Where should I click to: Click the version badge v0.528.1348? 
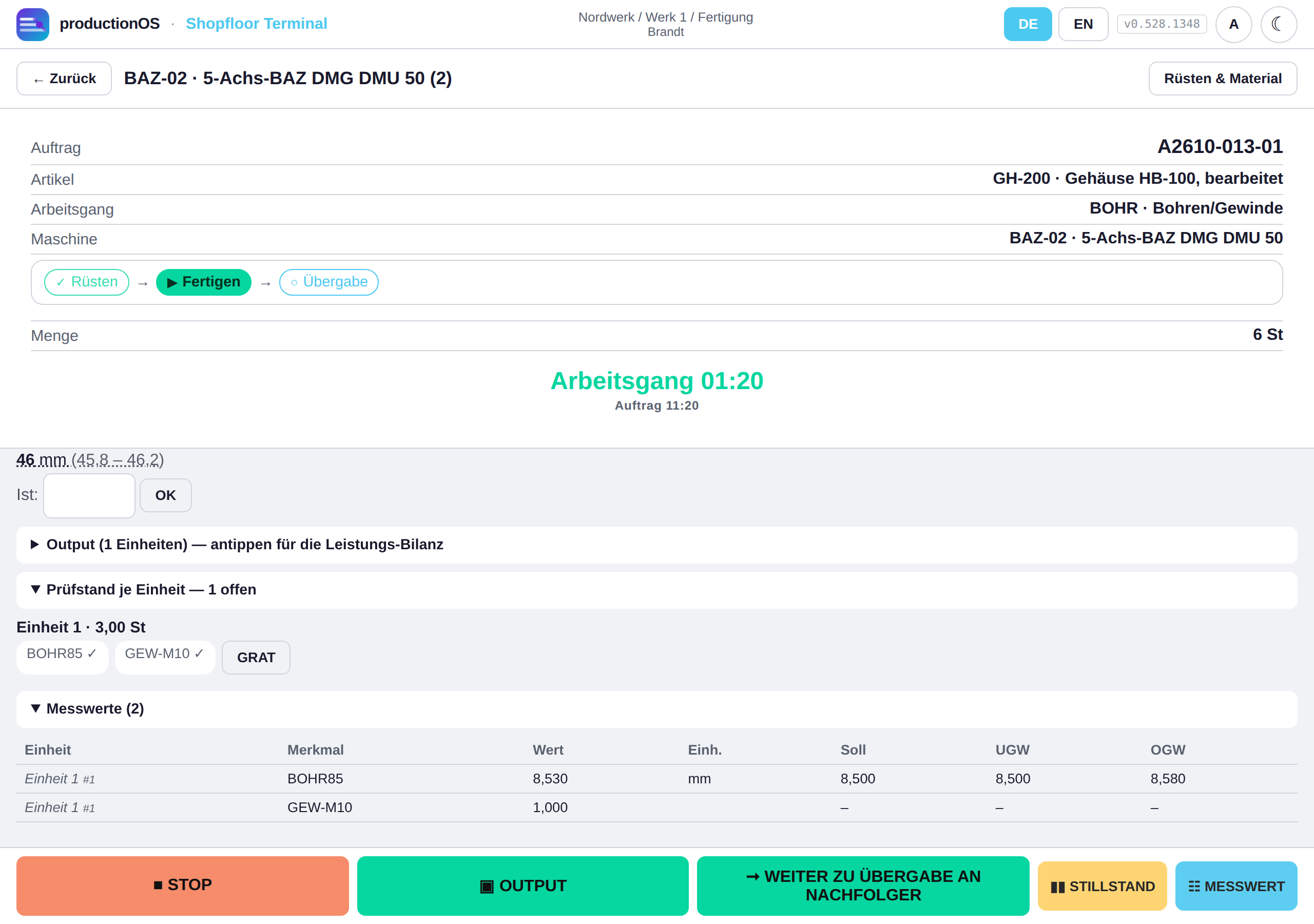[x=1161, y=24]
